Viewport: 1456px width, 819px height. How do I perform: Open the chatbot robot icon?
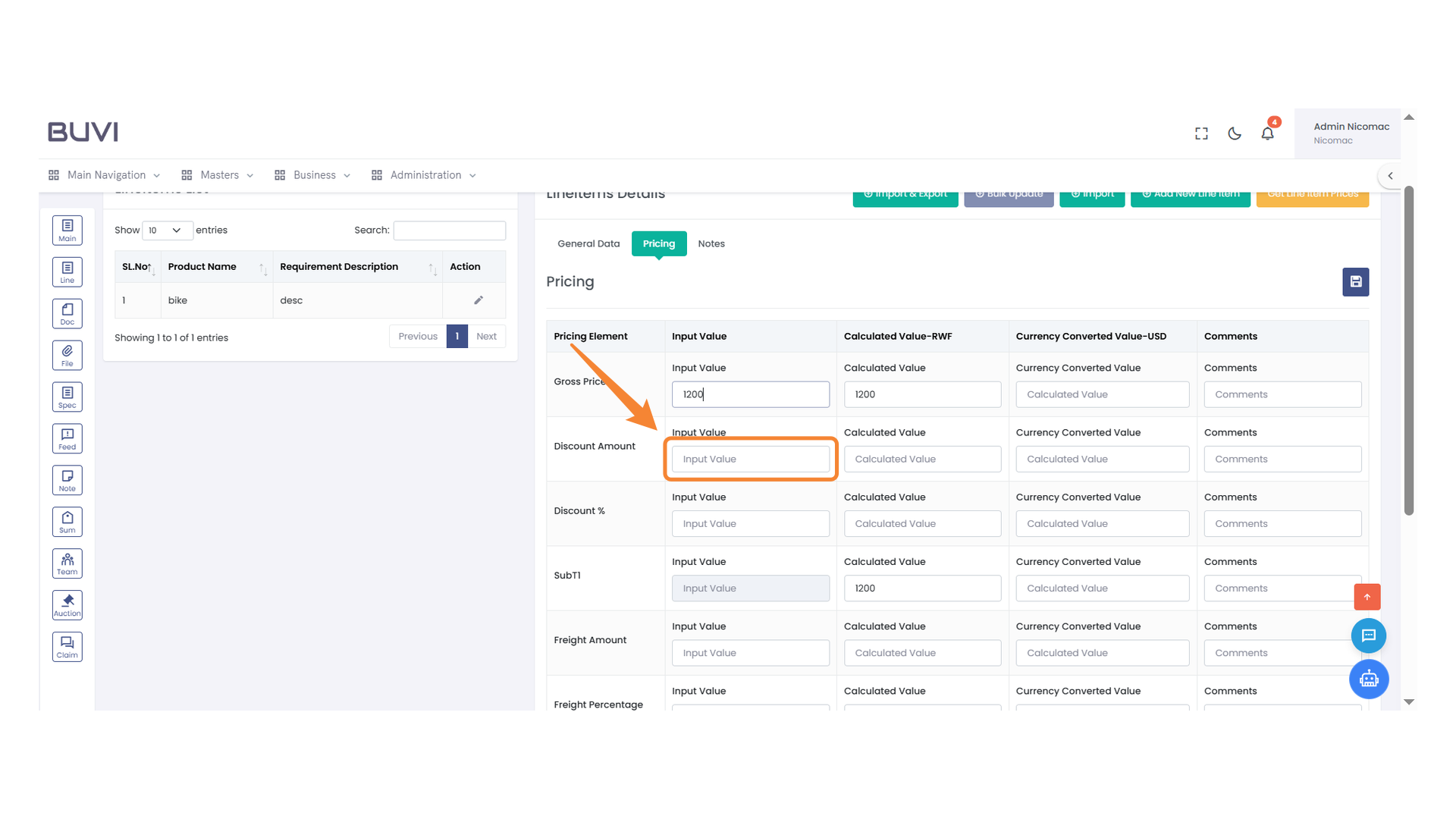click(1368, 679)
